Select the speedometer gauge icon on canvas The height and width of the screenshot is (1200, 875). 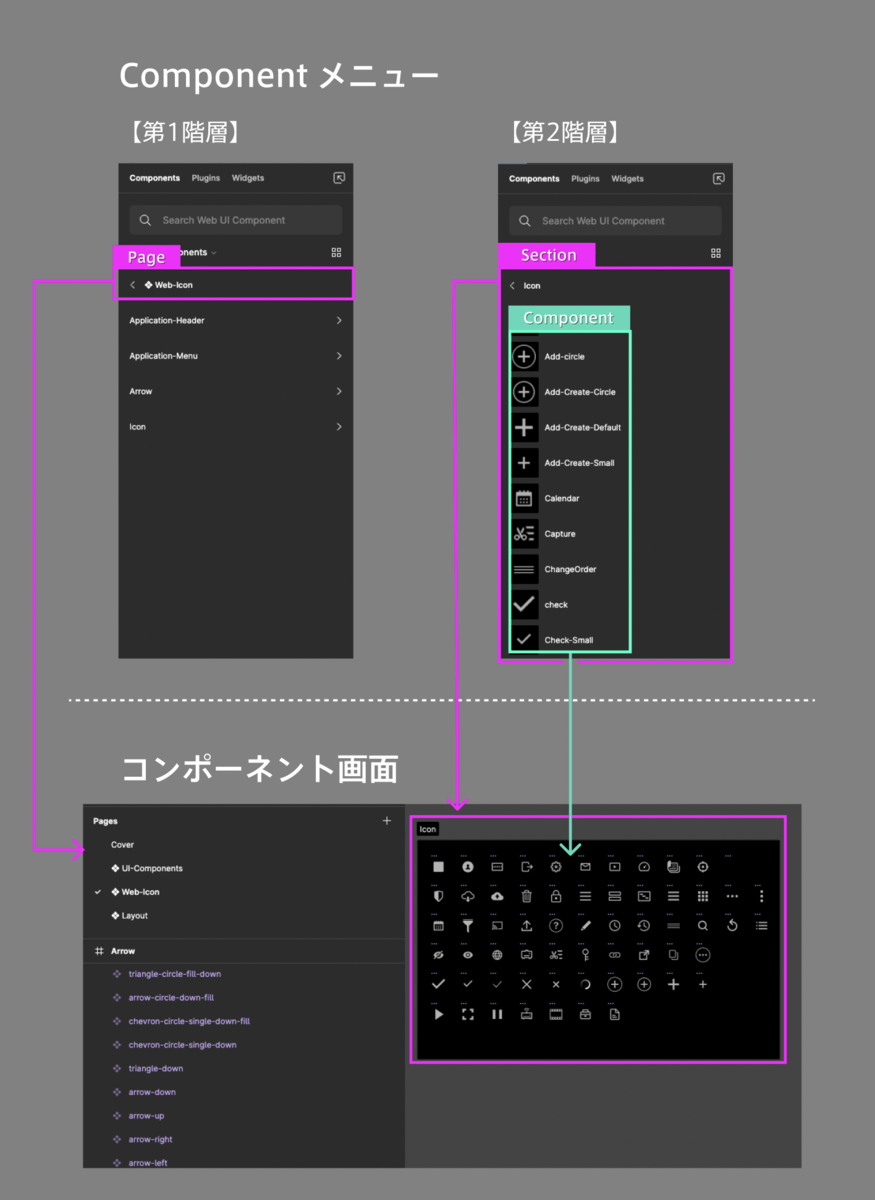[644, 867]
